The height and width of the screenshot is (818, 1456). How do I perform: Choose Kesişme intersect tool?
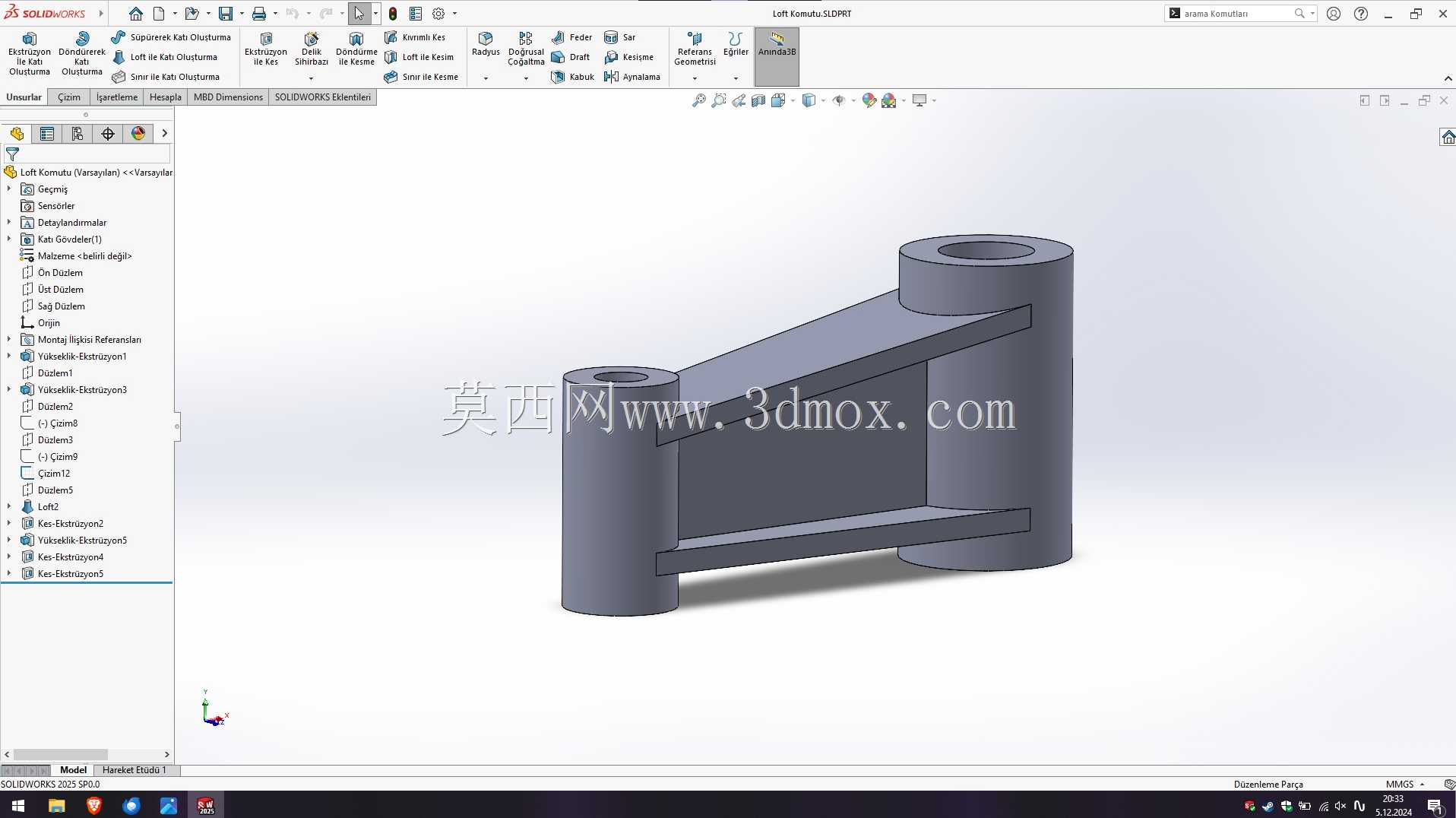(629, 57)
